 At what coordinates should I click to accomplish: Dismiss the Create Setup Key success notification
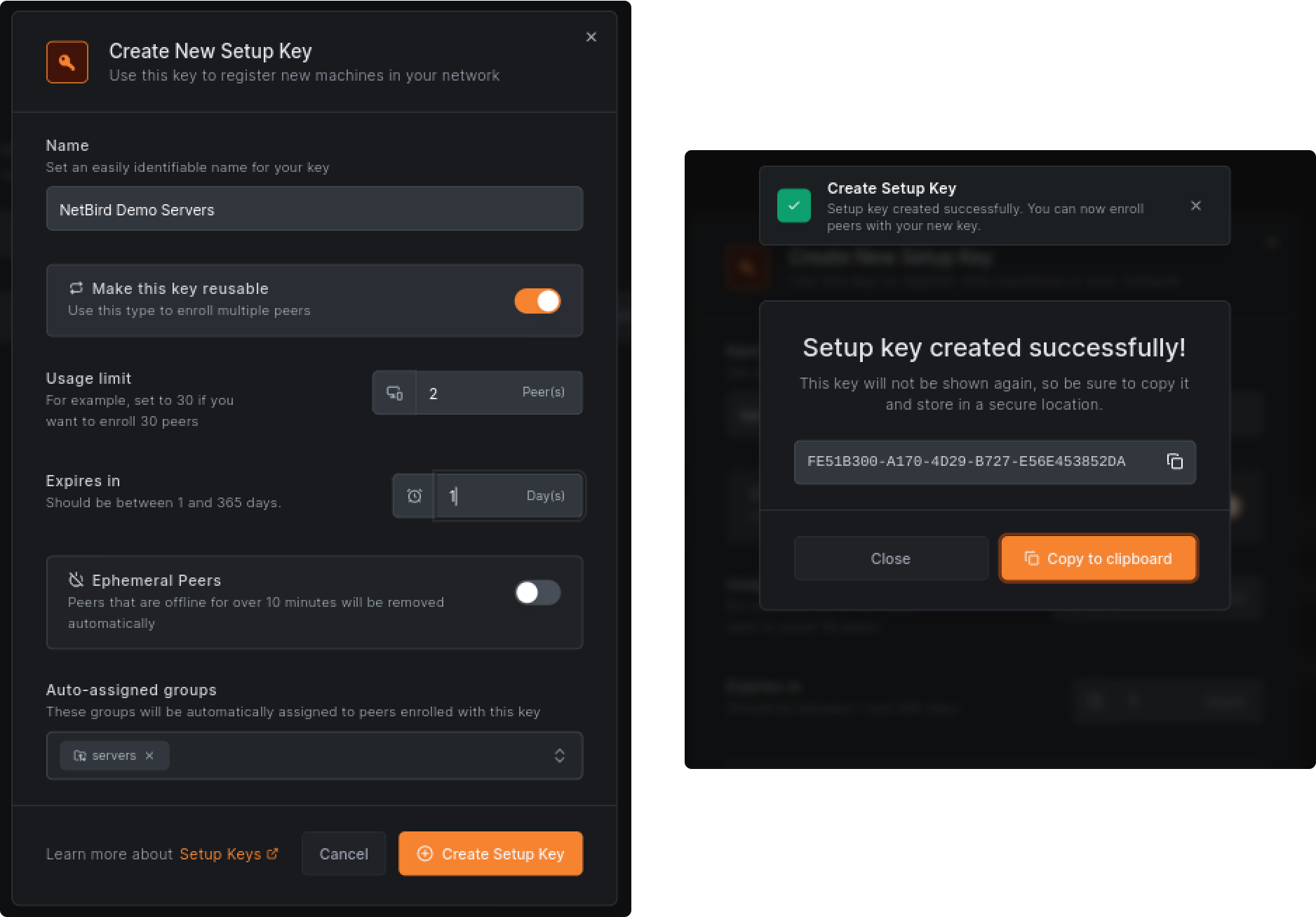pos(1196,206)
